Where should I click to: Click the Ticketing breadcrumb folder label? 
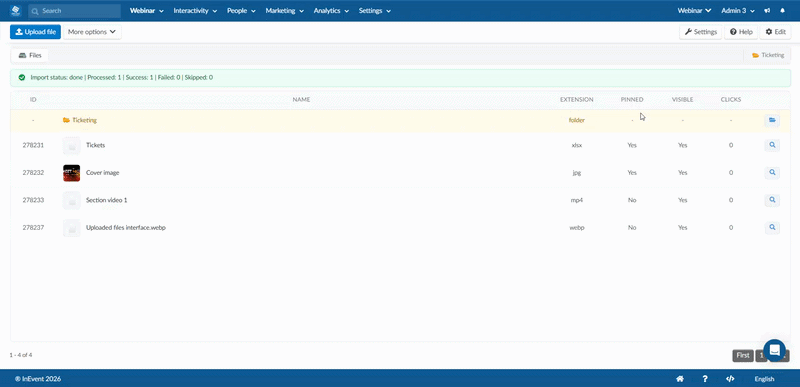tap(768, 55)
